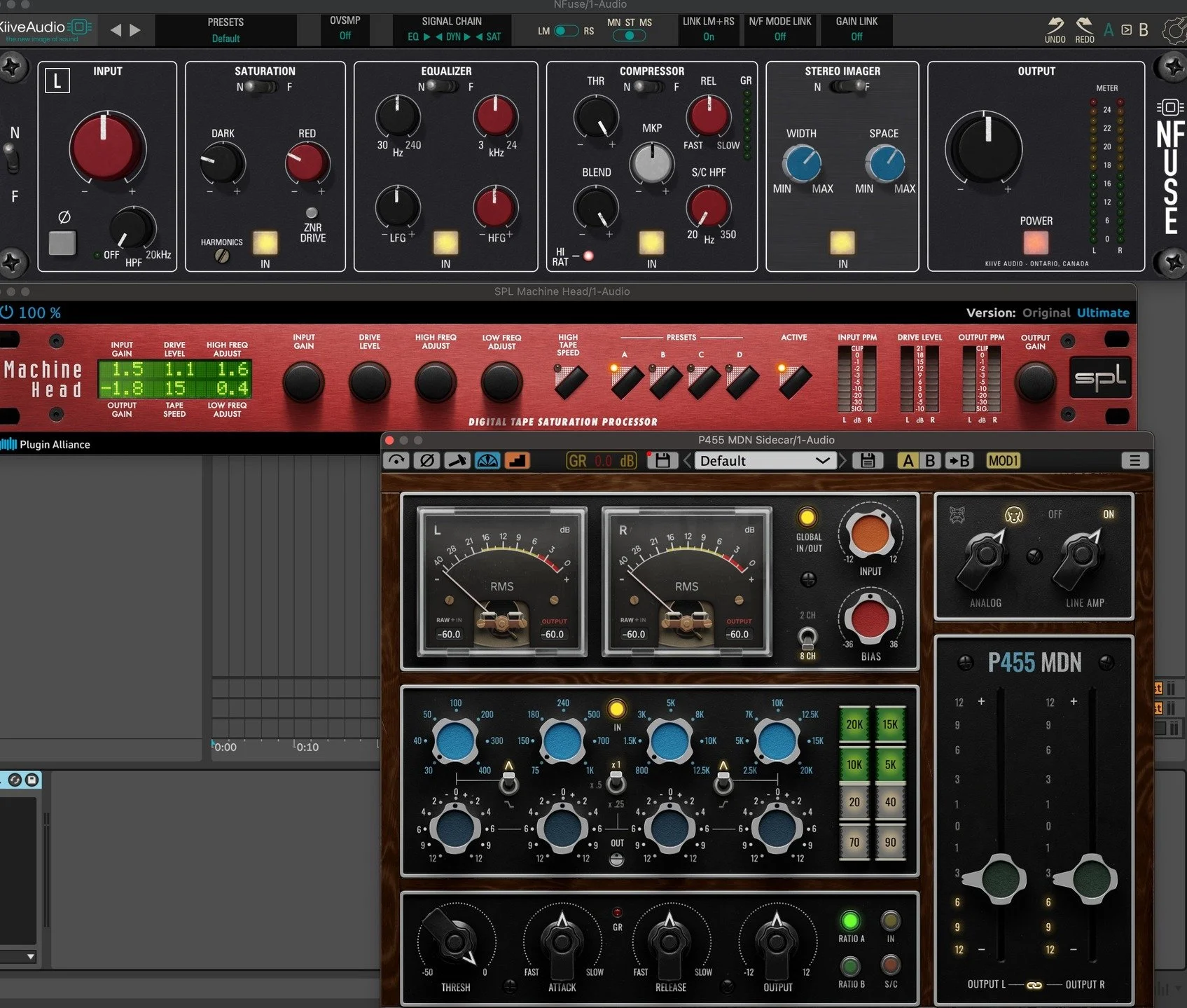The width and height of the screenshot is (1187, 1008).
Task: Select previous preset arrow in P455
Action: click(x=687, y=460)
